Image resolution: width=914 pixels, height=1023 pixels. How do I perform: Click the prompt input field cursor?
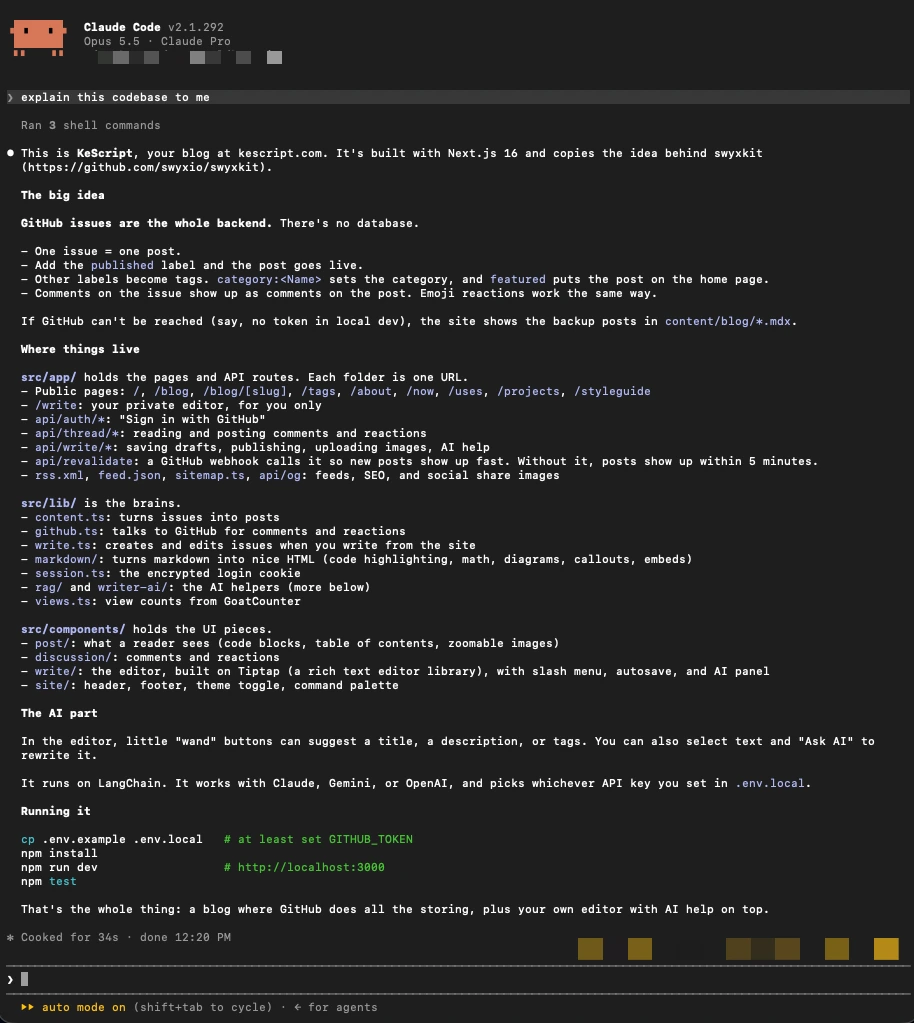coord(25,979)
